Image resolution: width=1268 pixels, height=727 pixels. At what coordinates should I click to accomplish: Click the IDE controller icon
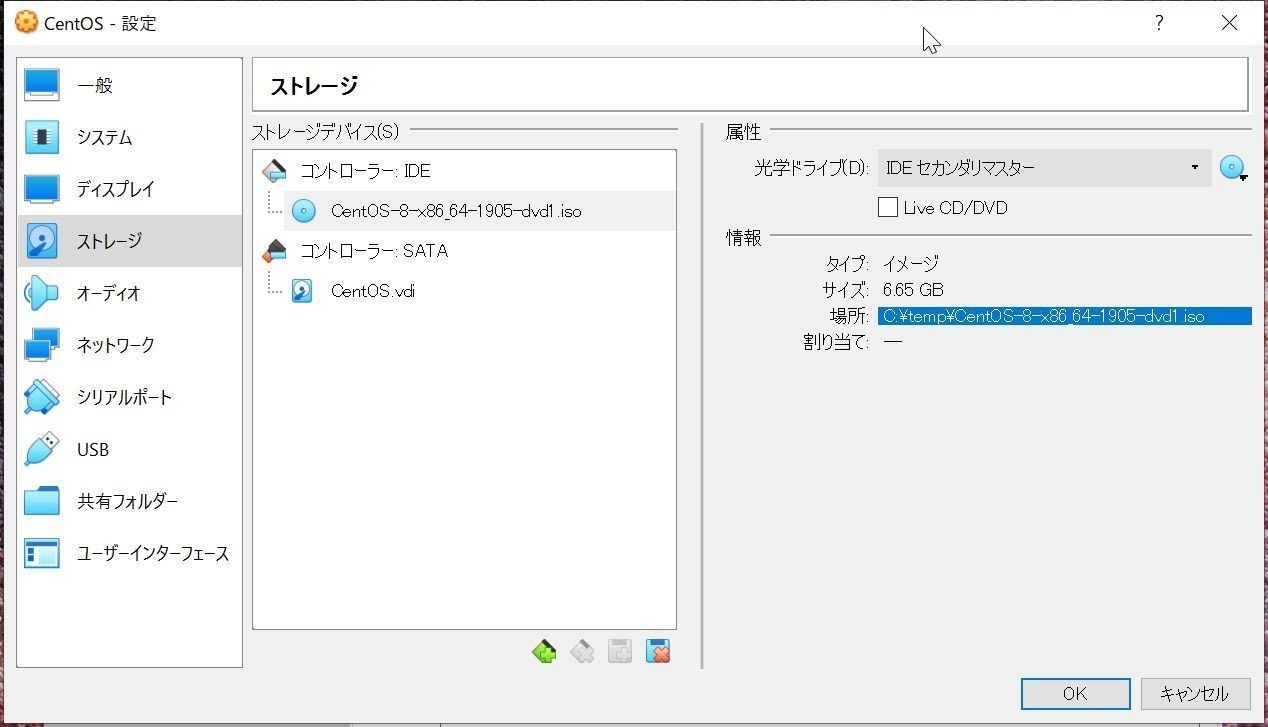tap(273, 171)
